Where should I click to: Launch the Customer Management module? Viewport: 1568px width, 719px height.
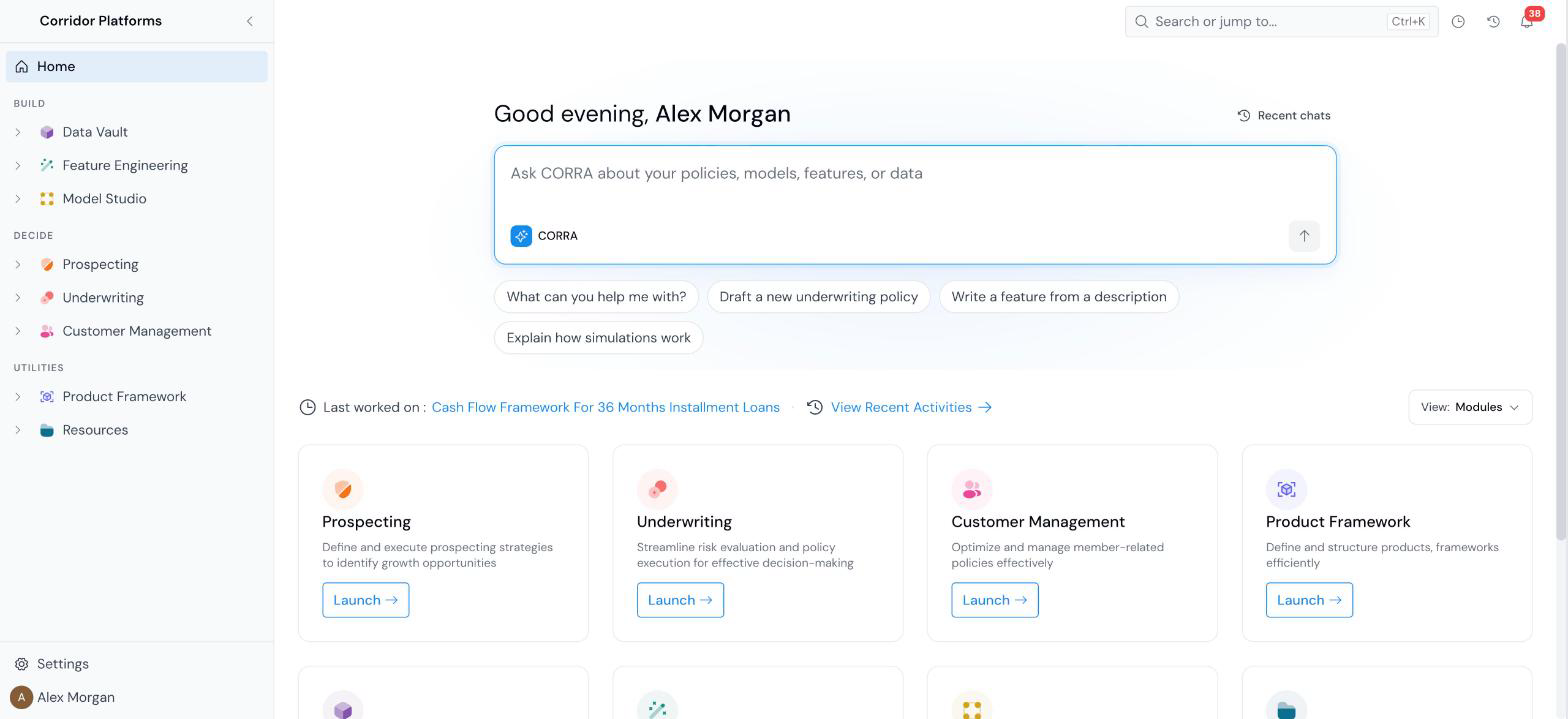[995, 600]
